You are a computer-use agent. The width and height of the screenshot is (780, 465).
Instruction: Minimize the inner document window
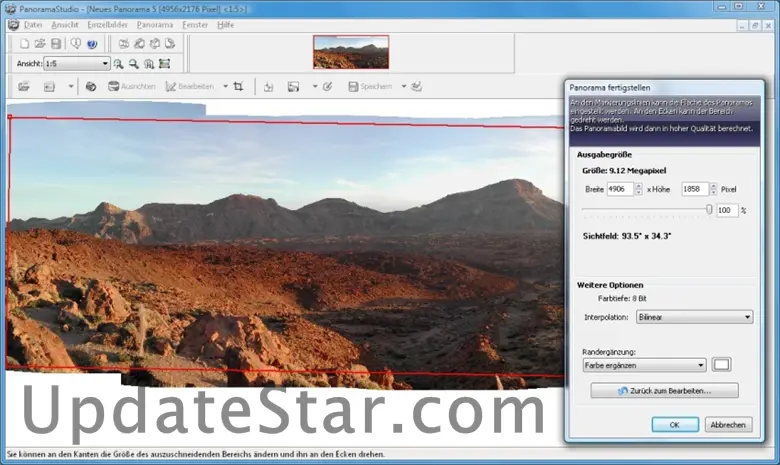pos(742,25)
